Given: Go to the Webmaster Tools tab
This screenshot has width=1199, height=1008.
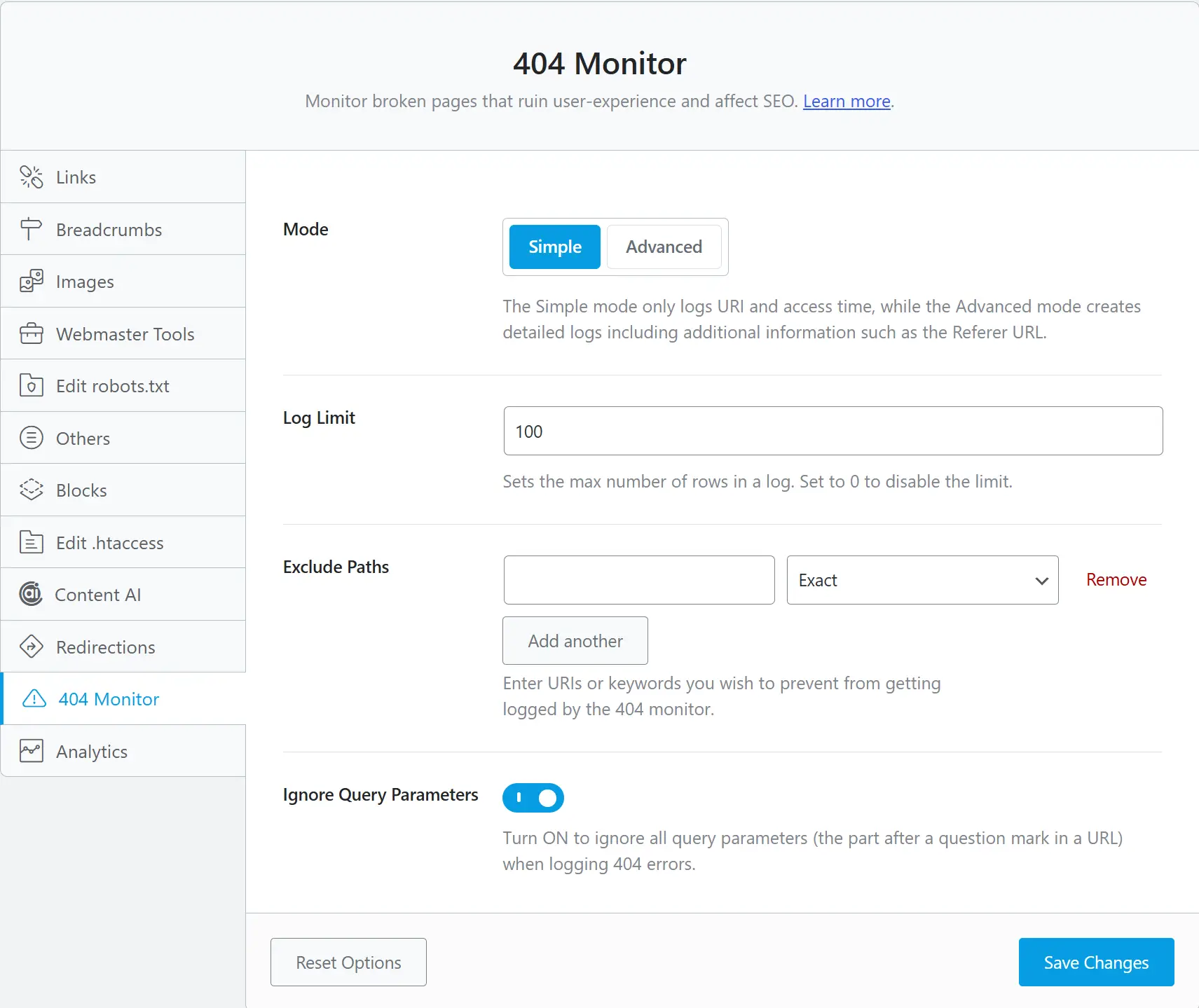Looking at the screenshot, I should point(123,333).
